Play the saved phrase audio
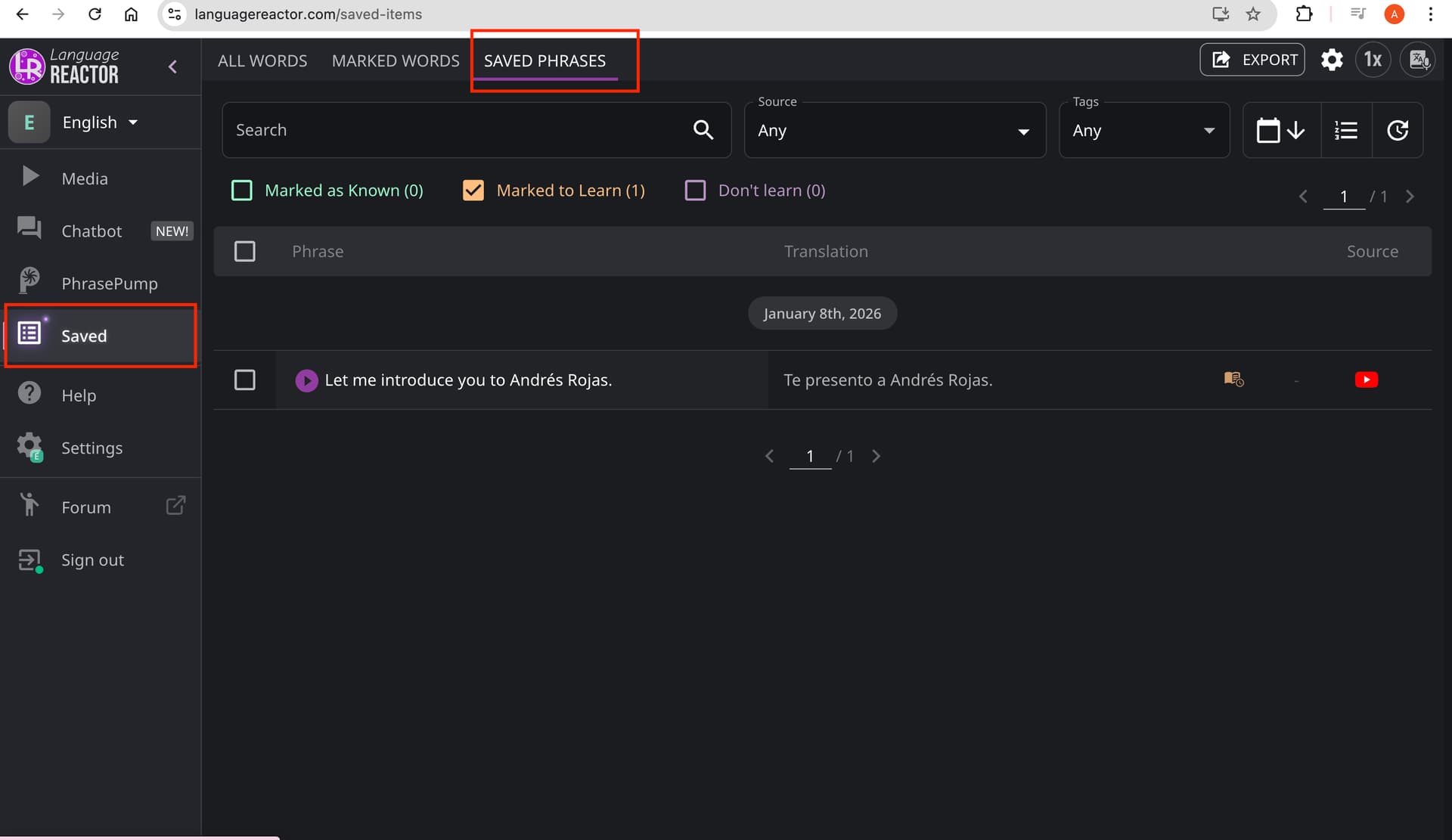Viewport: 1452px width, 840px height. click(306, 380)
